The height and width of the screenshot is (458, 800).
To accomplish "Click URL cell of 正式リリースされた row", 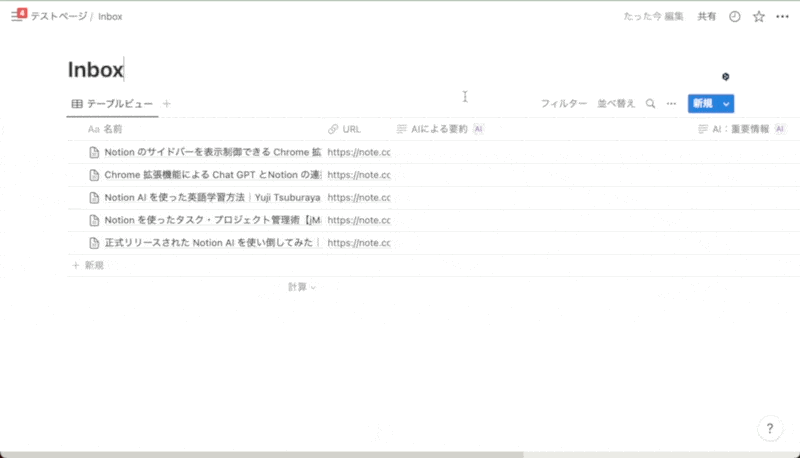I will click(359, 243).
